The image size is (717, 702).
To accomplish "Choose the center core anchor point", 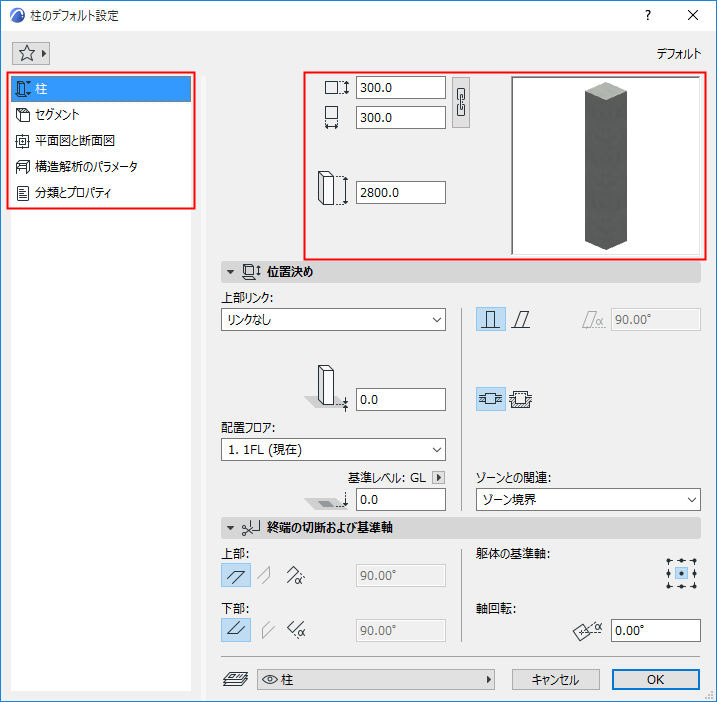I will [x=681, y=573].
